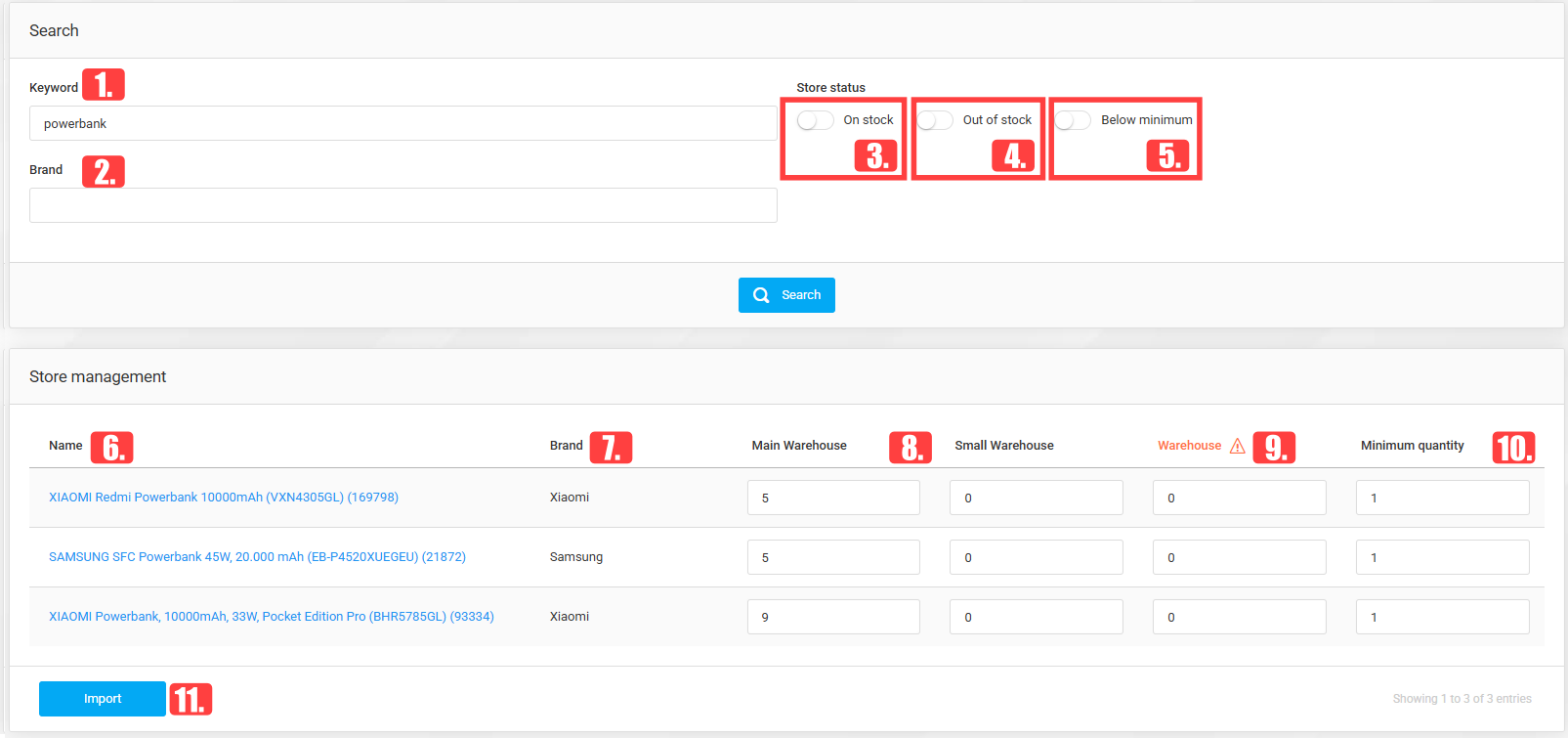Switch on the Below minimum toggle
The image size is (1568, 738).
pyautogui.click(x=1073, y=120)
